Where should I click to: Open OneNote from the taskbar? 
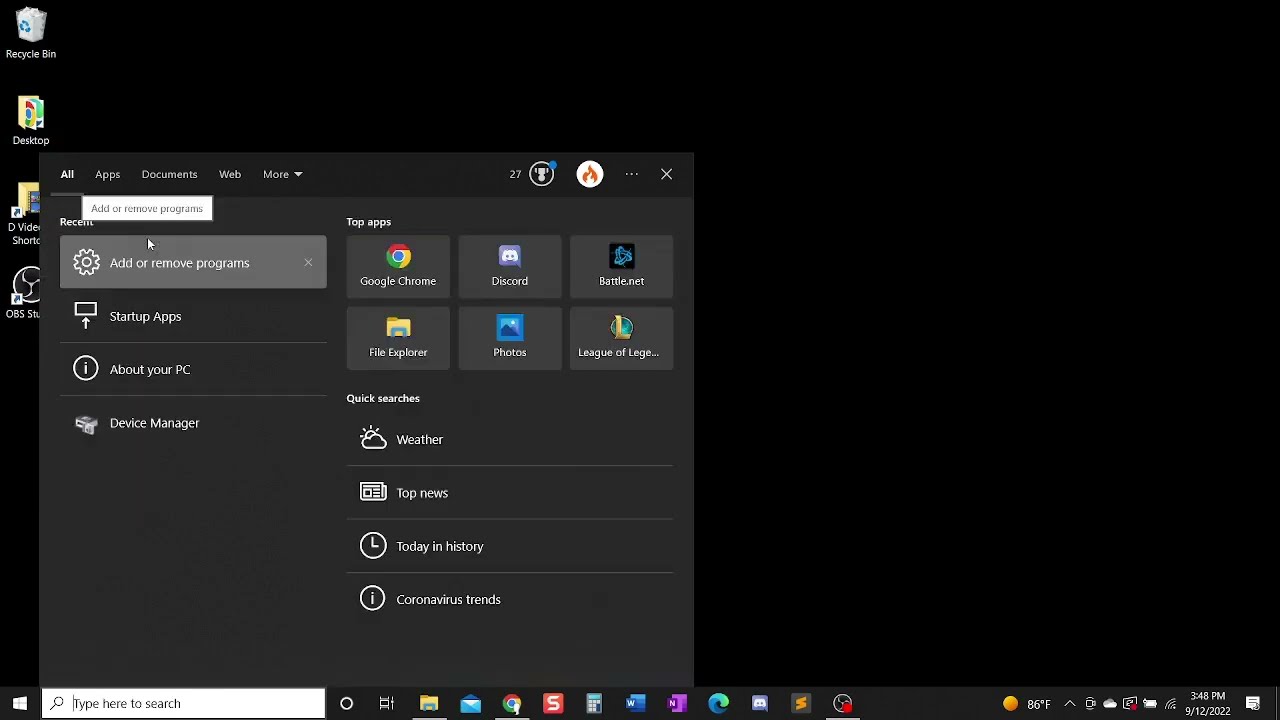[677, 703]
